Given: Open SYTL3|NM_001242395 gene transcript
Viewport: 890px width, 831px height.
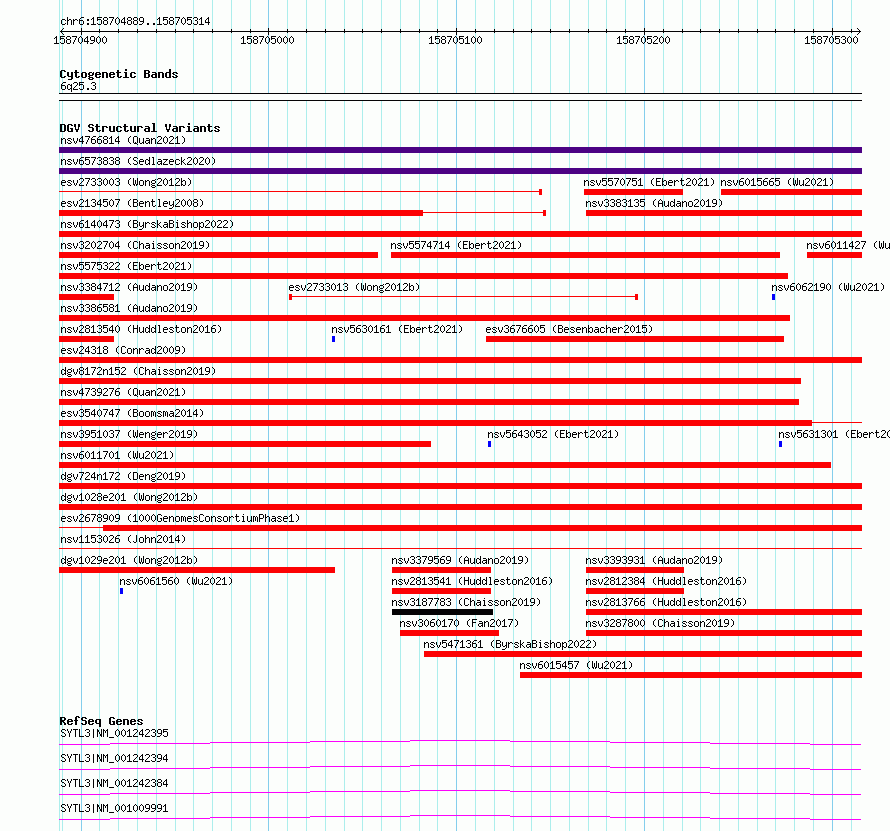Looking at the screenshot, I should pyautogui.click(x=114, y=733).
